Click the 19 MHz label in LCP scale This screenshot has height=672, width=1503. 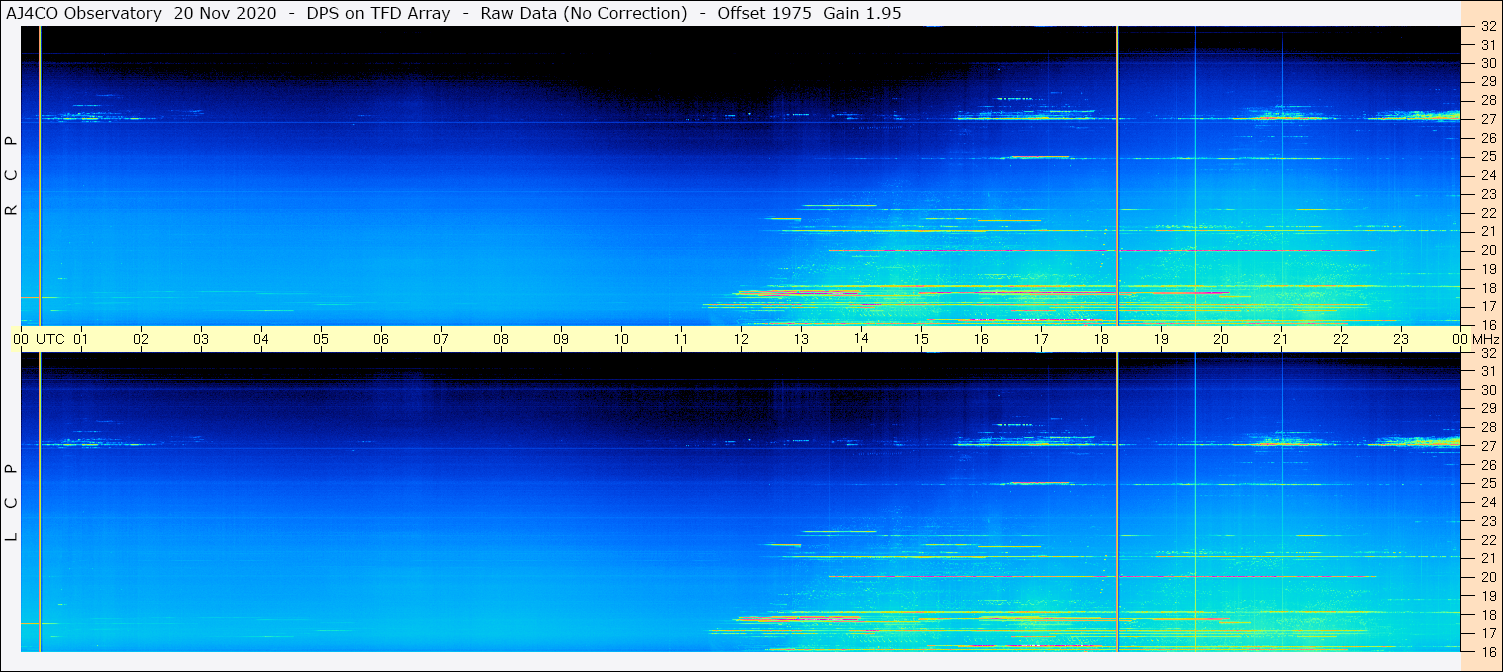coord(1489,596)
